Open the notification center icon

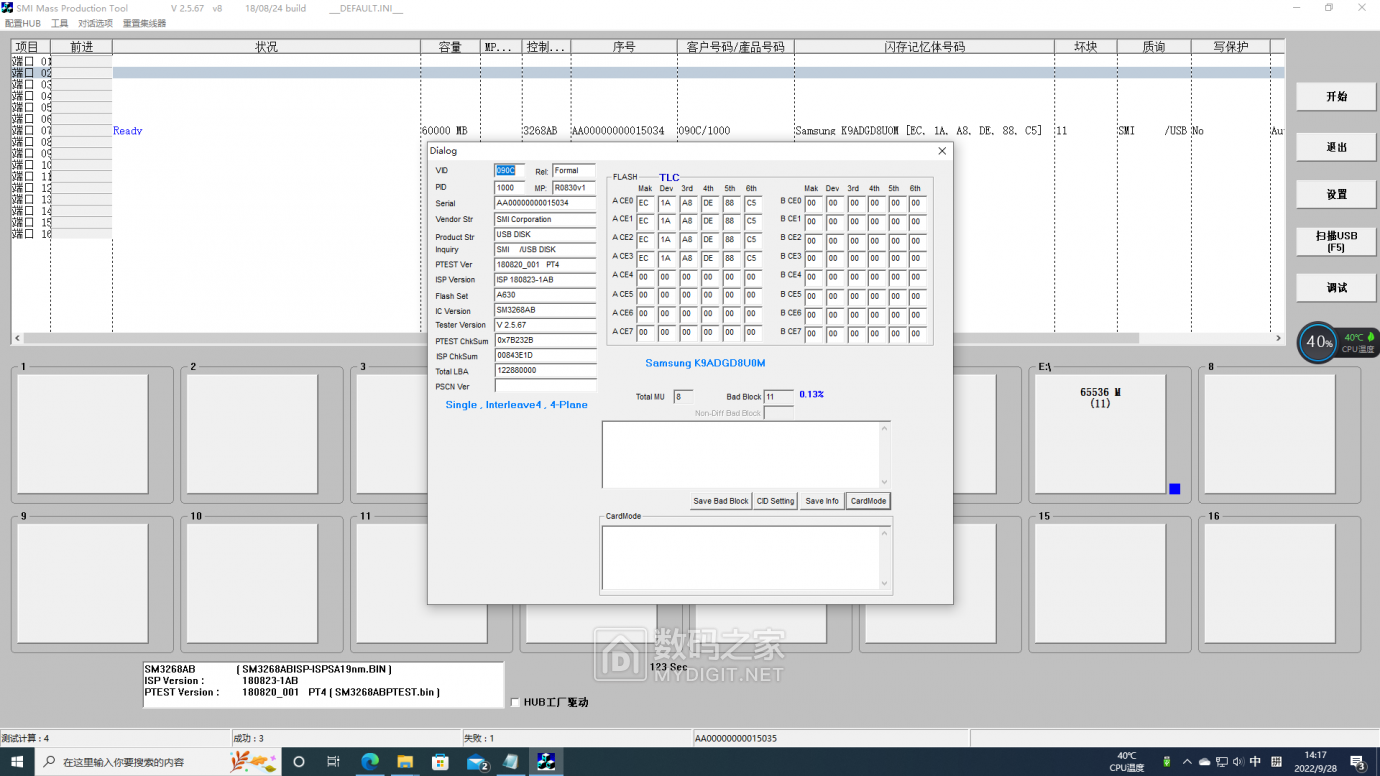point(1359,762)
